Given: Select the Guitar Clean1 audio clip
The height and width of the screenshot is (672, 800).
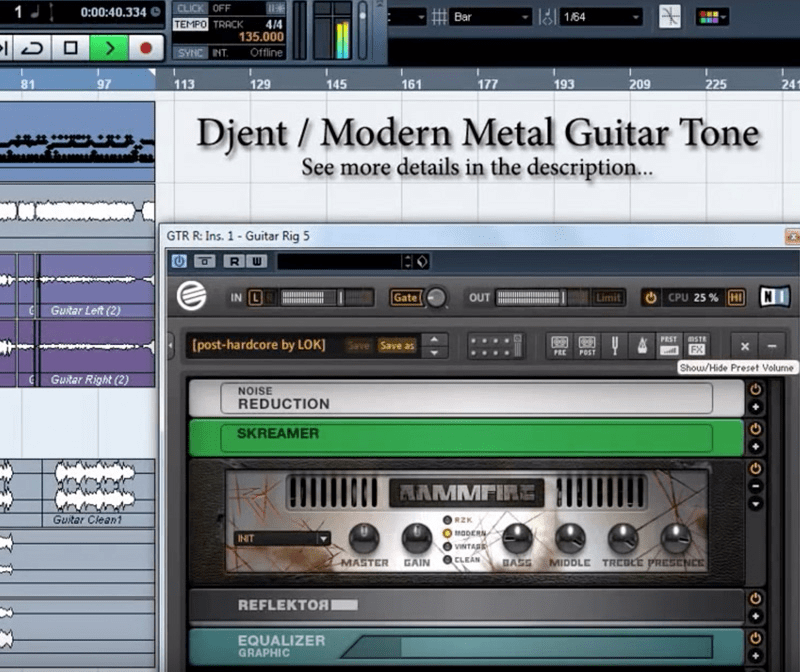Looking at the screenshot, I should (x=98, y=493).
